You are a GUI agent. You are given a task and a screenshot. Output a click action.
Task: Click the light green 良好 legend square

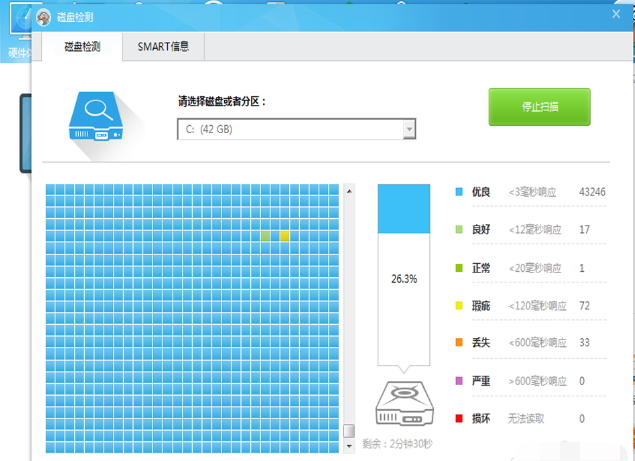click(459, 229)
